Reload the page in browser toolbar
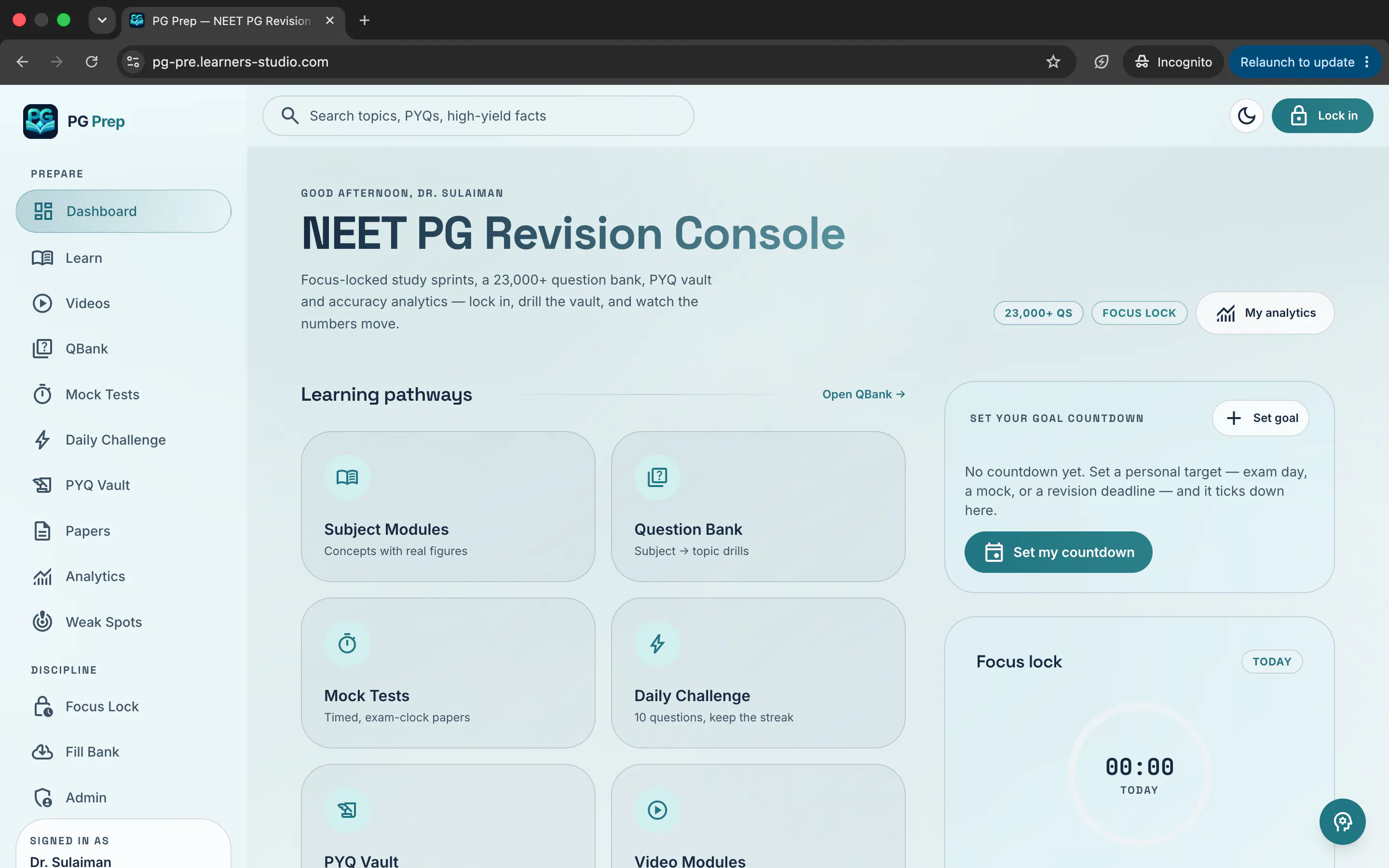This screenshot has height=868, width=1389. click(x=92, y=62)
